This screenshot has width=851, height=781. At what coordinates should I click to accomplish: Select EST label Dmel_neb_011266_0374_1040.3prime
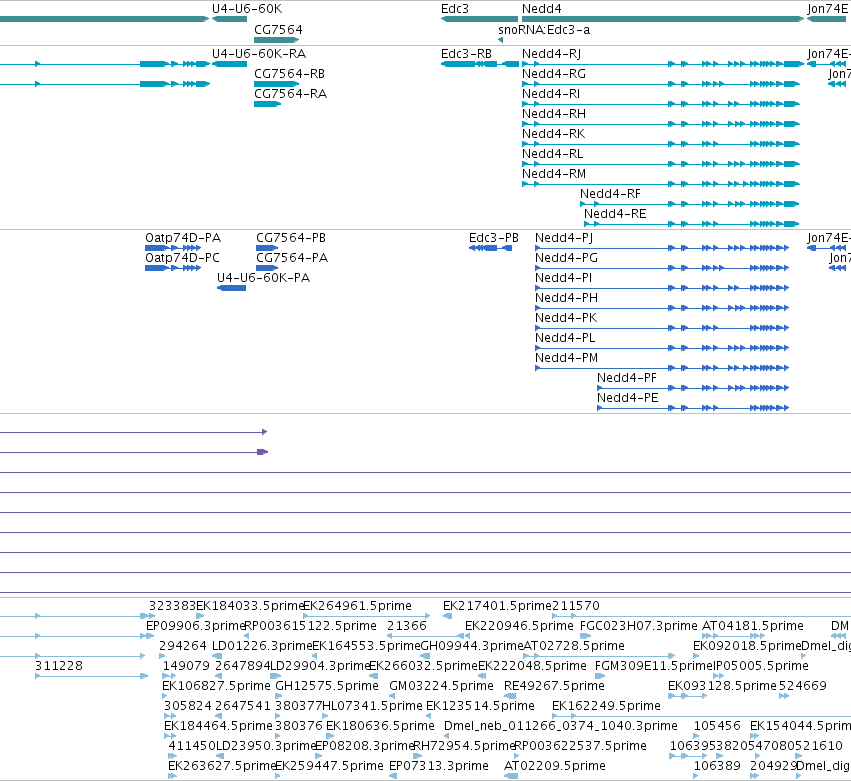pyautogui.click(x=561, y=726)
